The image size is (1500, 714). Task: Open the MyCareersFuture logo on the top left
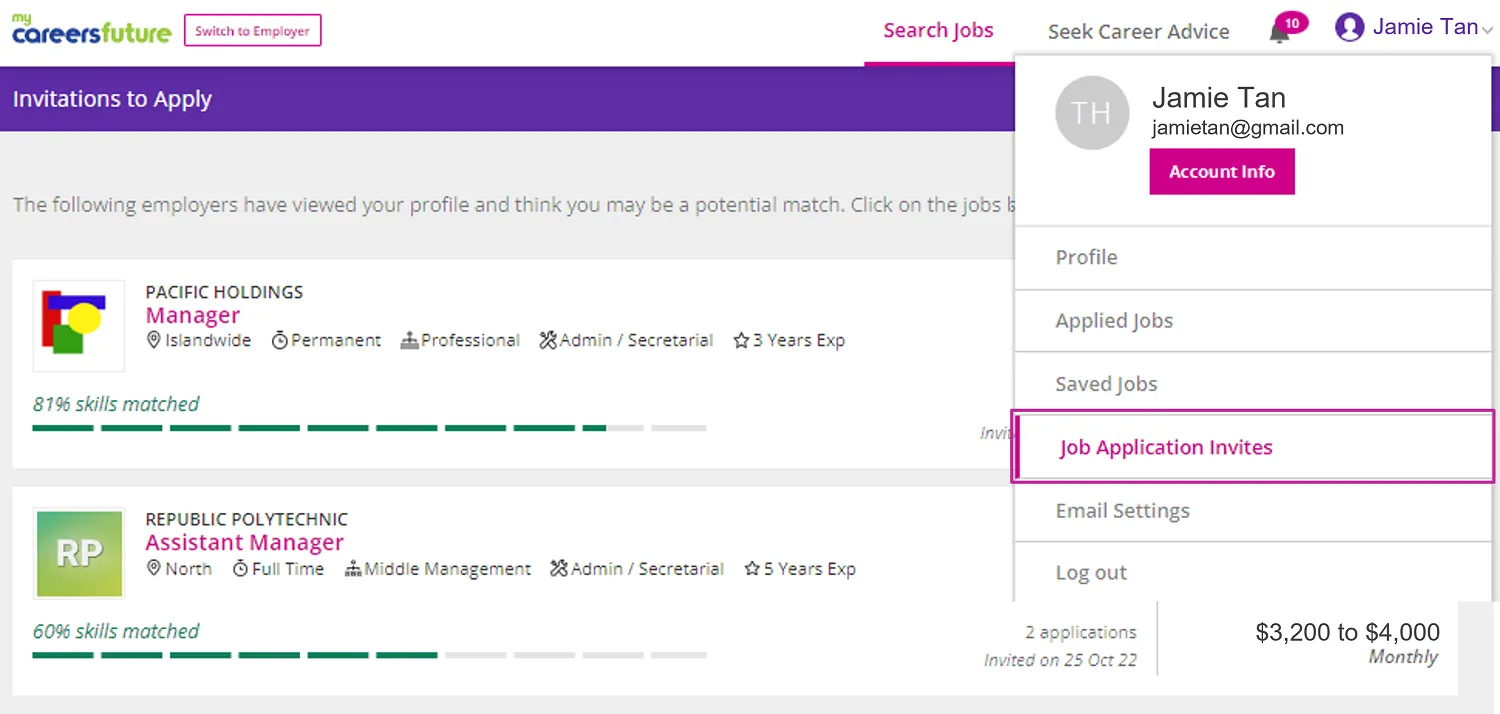coord(90,28)
